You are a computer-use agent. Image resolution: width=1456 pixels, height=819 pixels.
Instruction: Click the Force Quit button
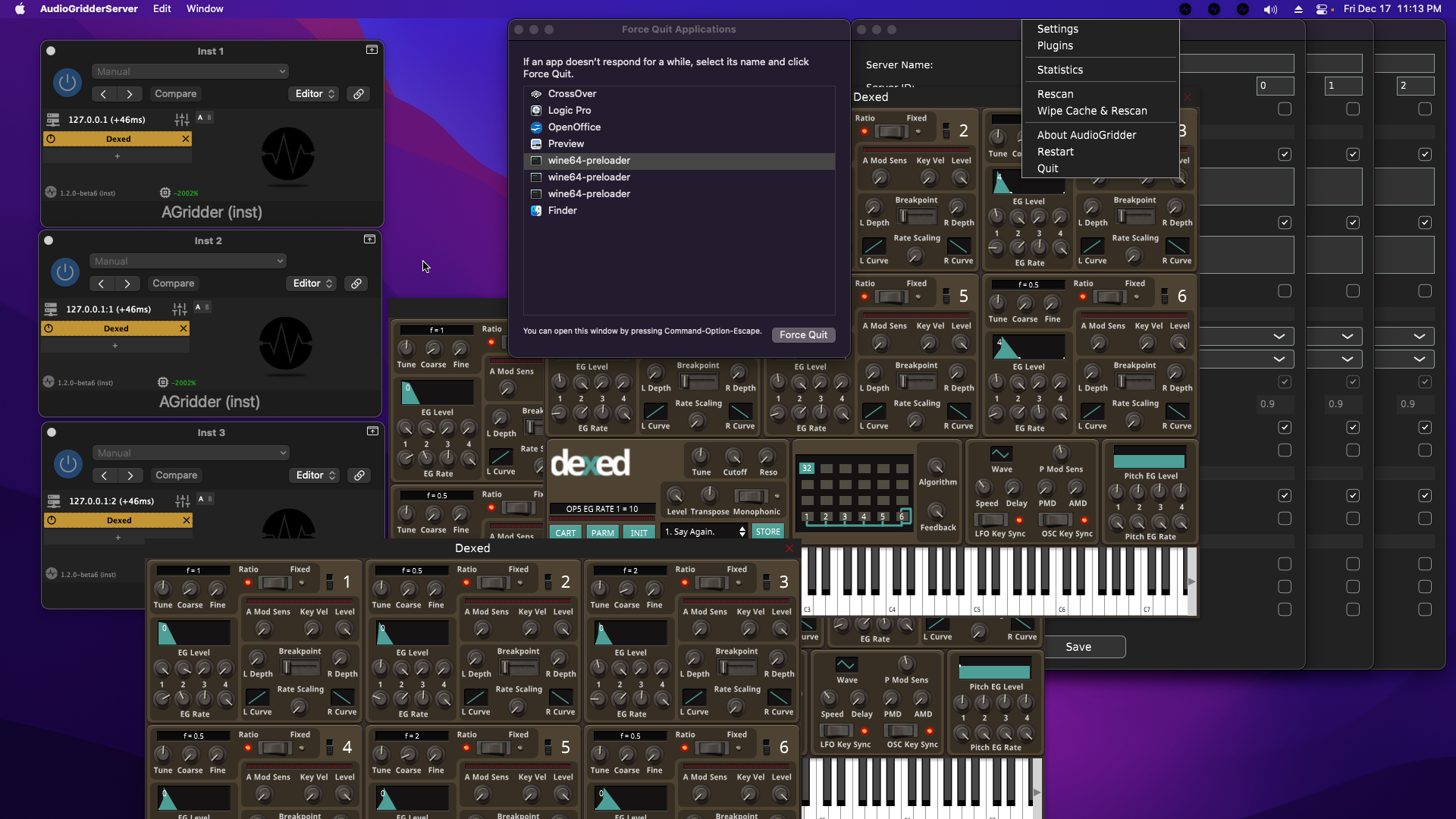point(804,335)
